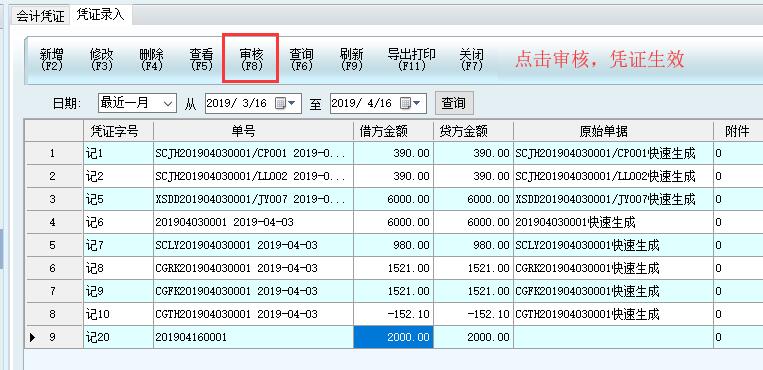Click the 查看 (F5) toolbar button
Image resolution: width=763 pixels, height=370 pixels.
(201, 59)
